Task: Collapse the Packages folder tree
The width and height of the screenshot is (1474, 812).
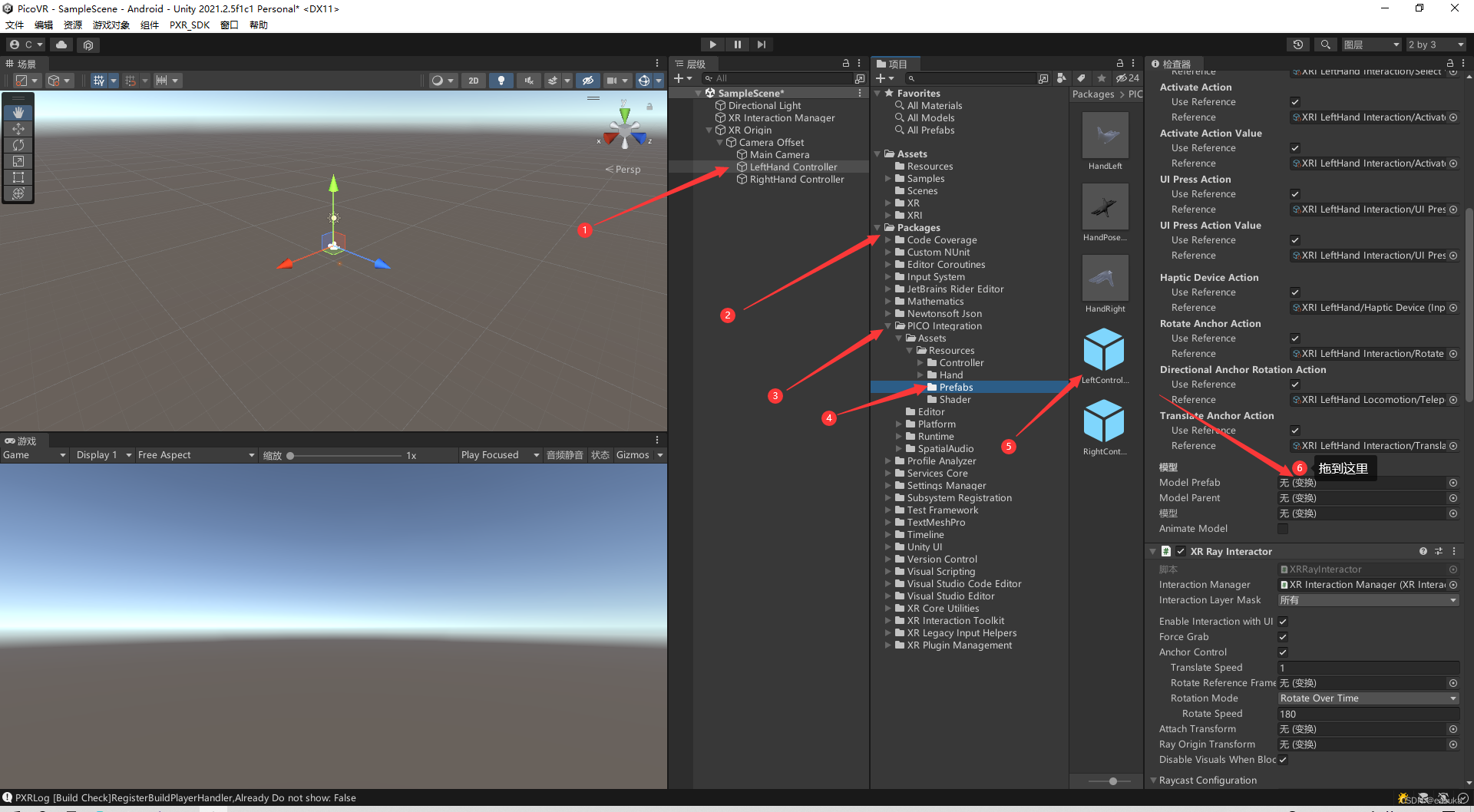Action: pyautogui.click(x=877, y=228)
